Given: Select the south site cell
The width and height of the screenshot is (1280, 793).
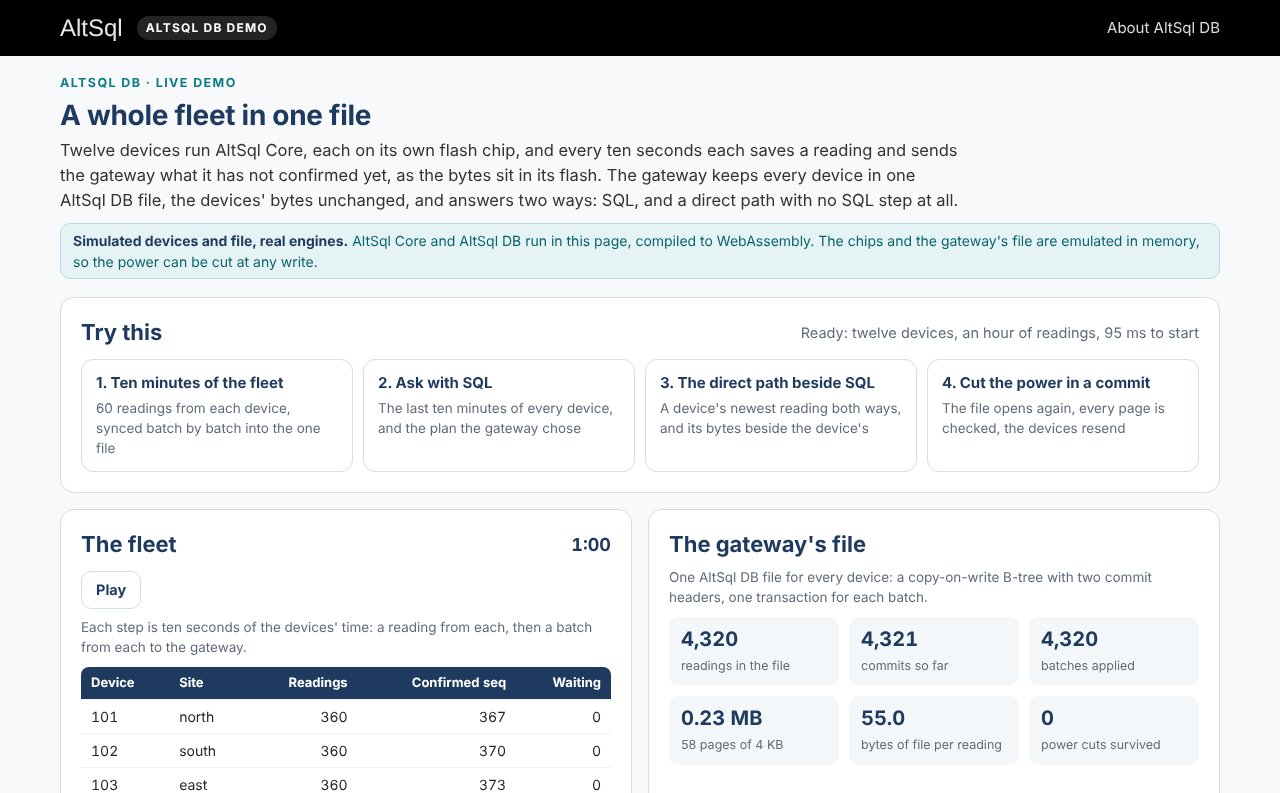Looking at the screenshot, I should [x=197, y=751].
